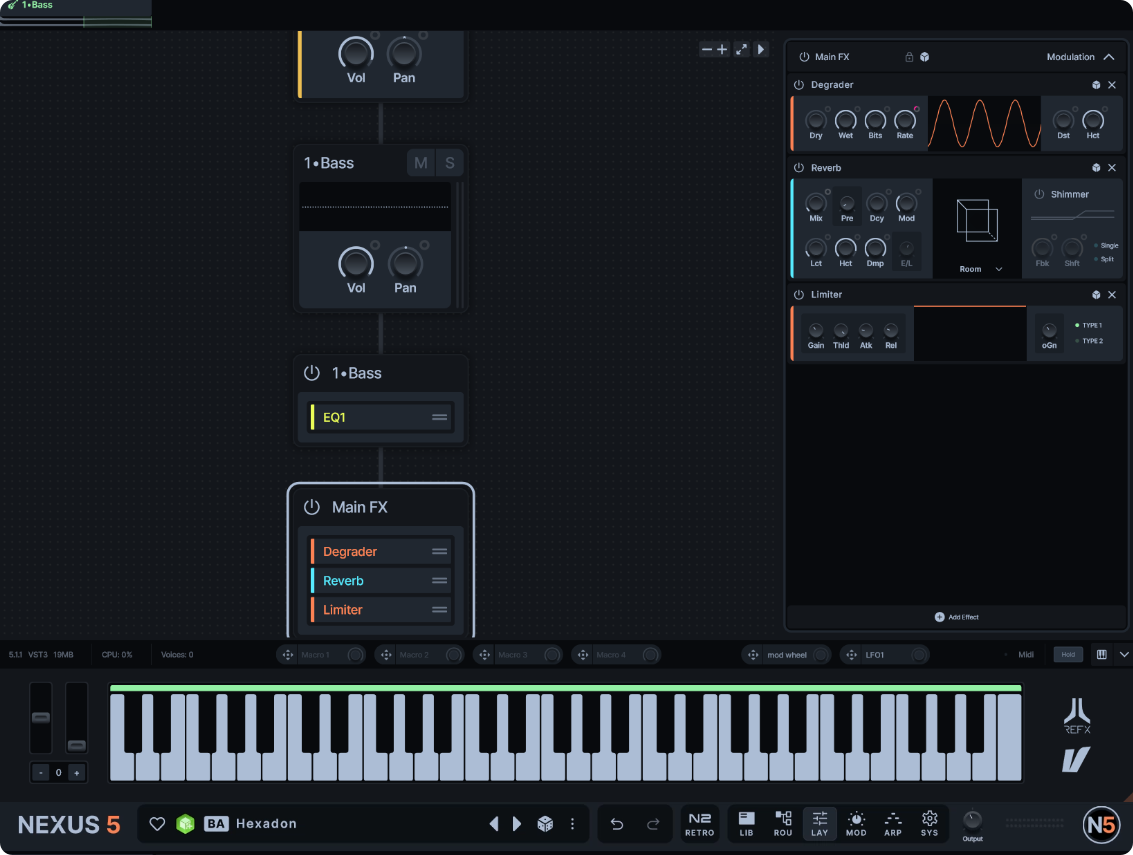Click Add Effect button
This screenshot has height=855, width=1133.
(x=957, y=617)
